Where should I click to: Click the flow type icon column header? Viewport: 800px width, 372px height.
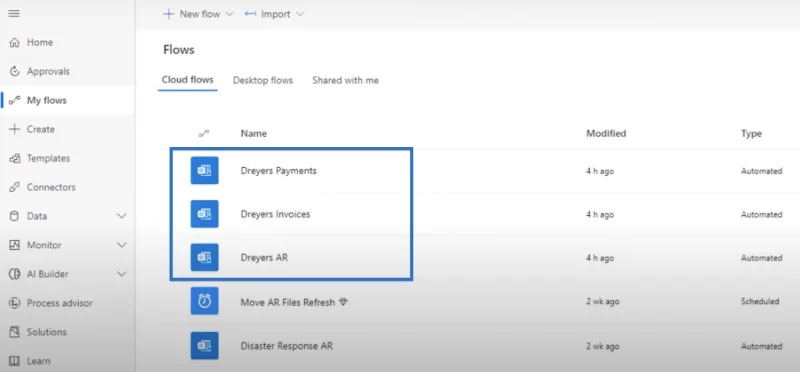pos(204,133)
